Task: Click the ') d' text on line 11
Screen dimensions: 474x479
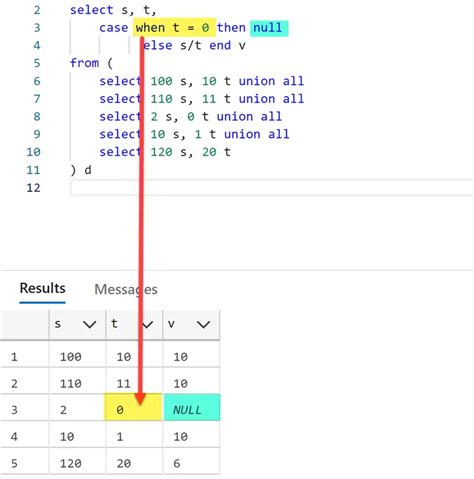Action: (x=81, y=170)
